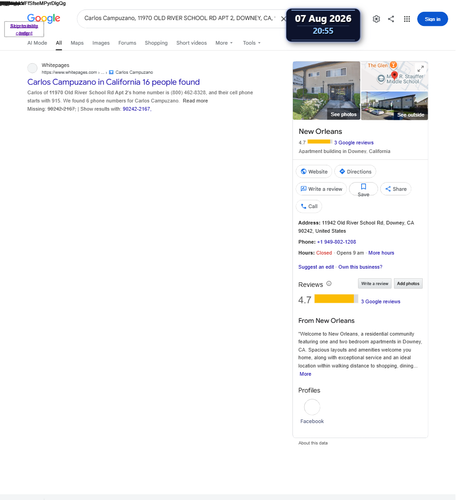Open the Forums tab
This screenshot has width=461, height=500.
(x=127, y=43)
